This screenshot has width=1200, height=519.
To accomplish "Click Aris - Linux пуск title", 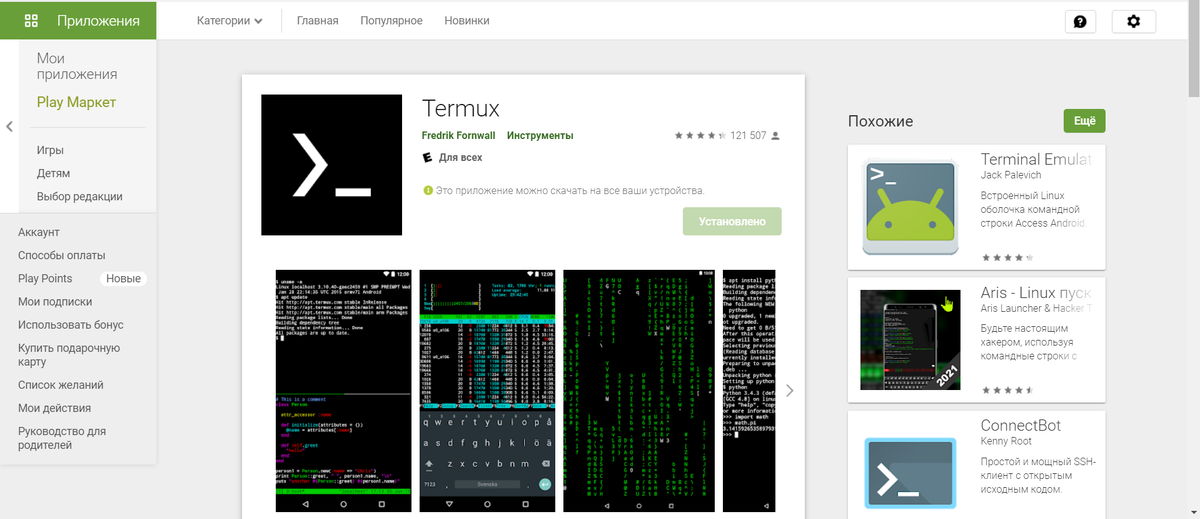I will 1035,293.
